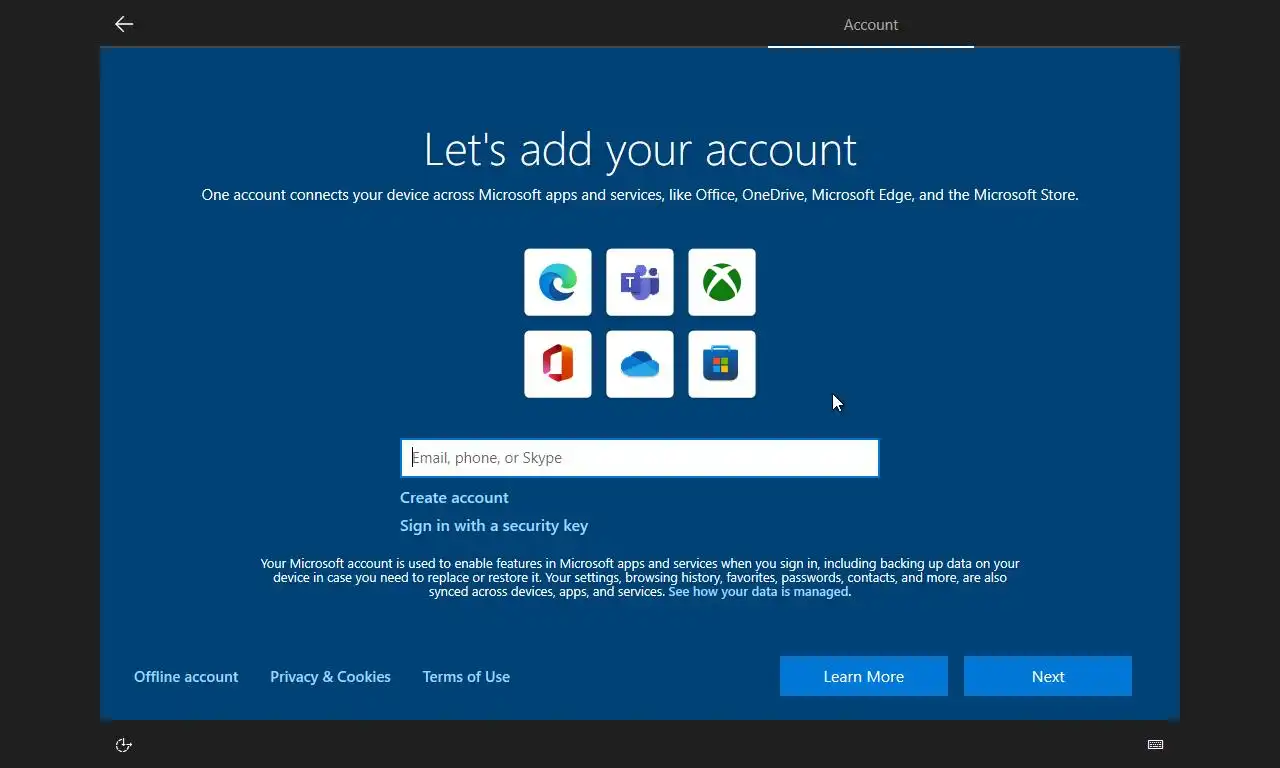This screenshot has width=1280, height=768.
Task: Click the "Let's add your account" heading
Action: point(640,150)
